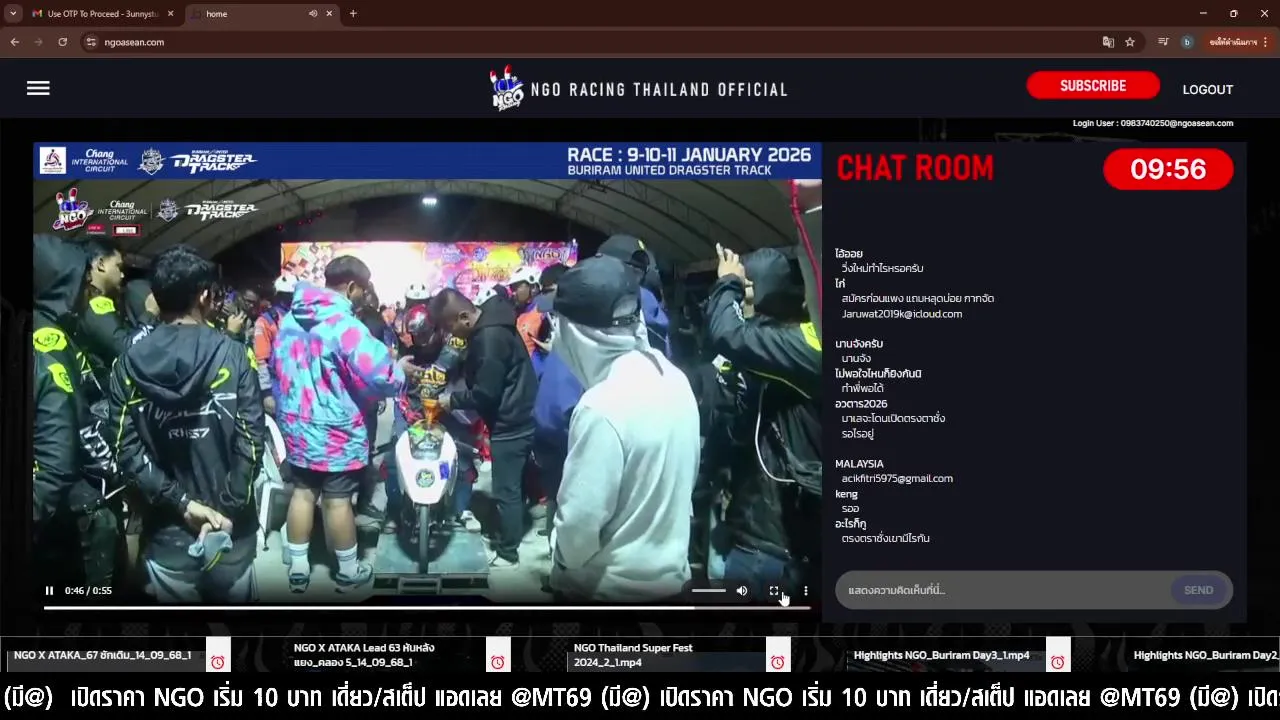Viewport: 1280px width, 720px height.
Task: Bookmark this page with star
Action: (x=1130, y=42)
